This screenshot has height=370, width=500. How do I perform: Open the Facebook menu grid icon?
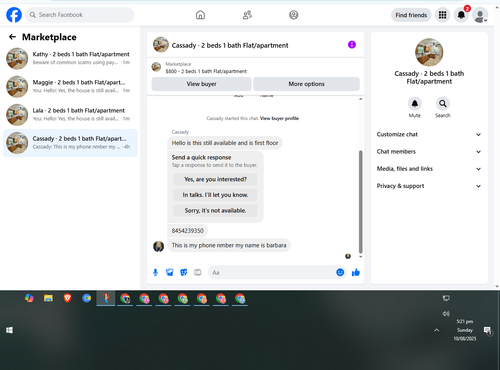point(442,15)
